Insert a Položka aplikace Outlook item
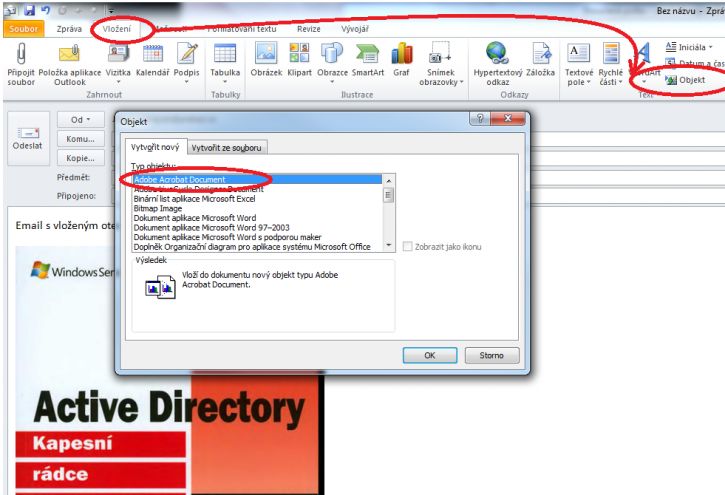 (x=70, y=63)
